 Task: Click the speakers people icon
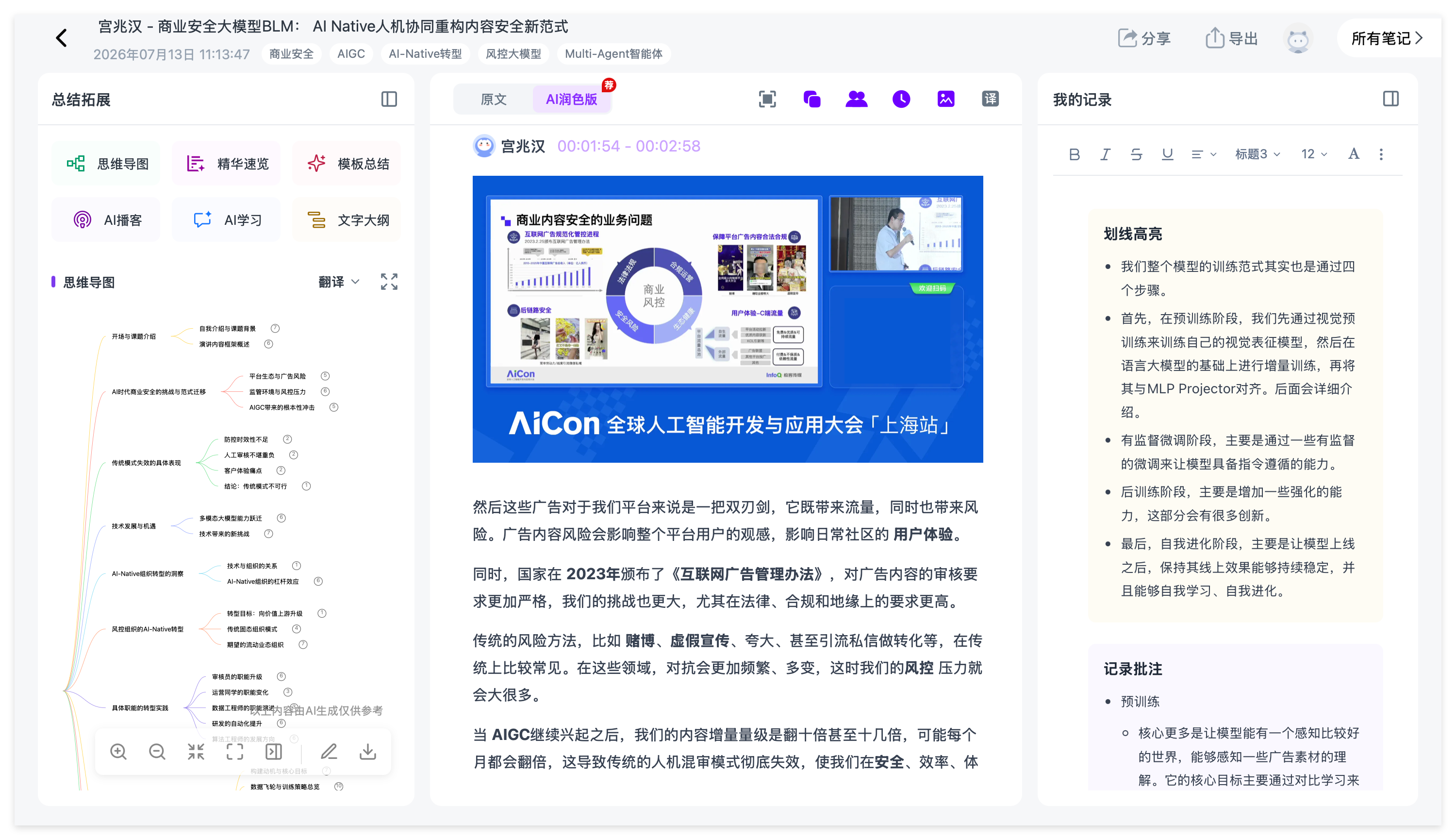pos(856,99)
